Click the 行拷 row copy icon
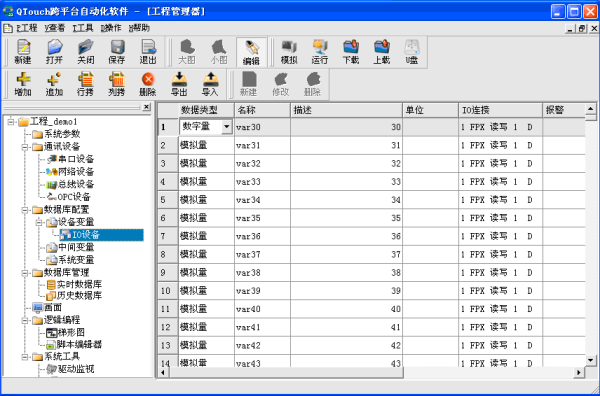The height and width of the screenshot is (396, 600). [85, 84]
